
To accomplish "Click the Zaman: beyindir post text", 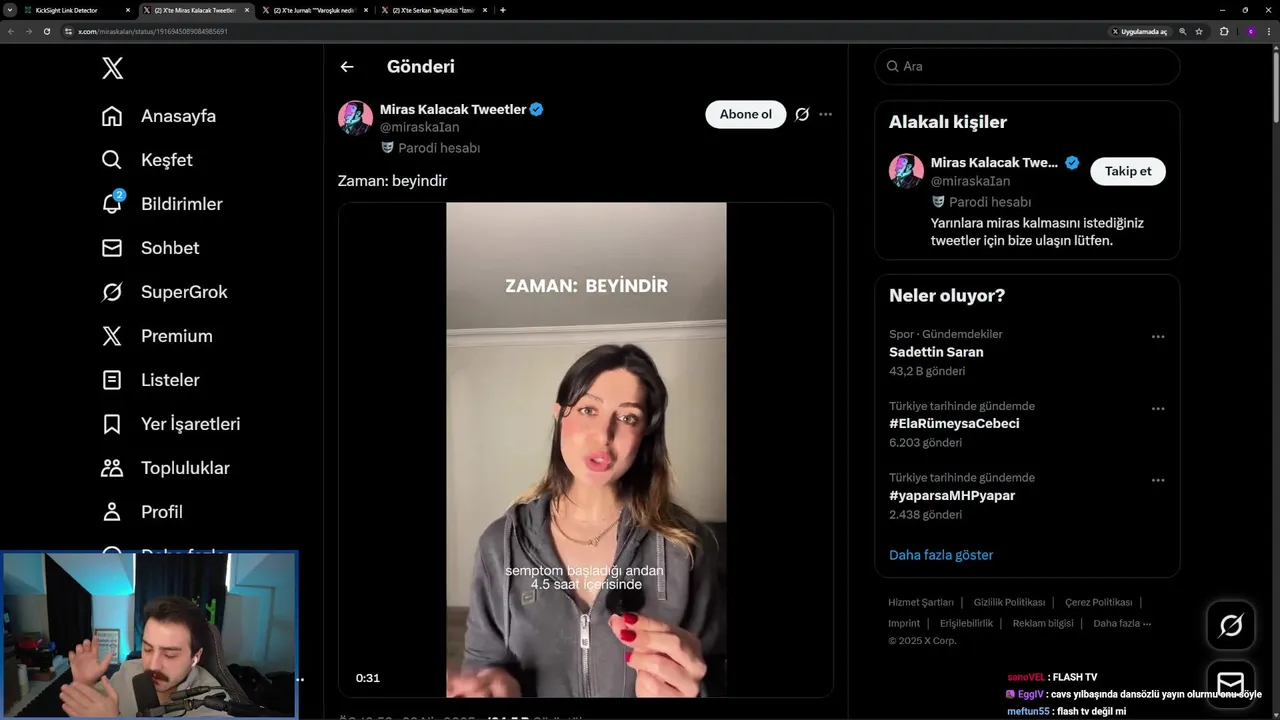I will [x=392, y=181].
